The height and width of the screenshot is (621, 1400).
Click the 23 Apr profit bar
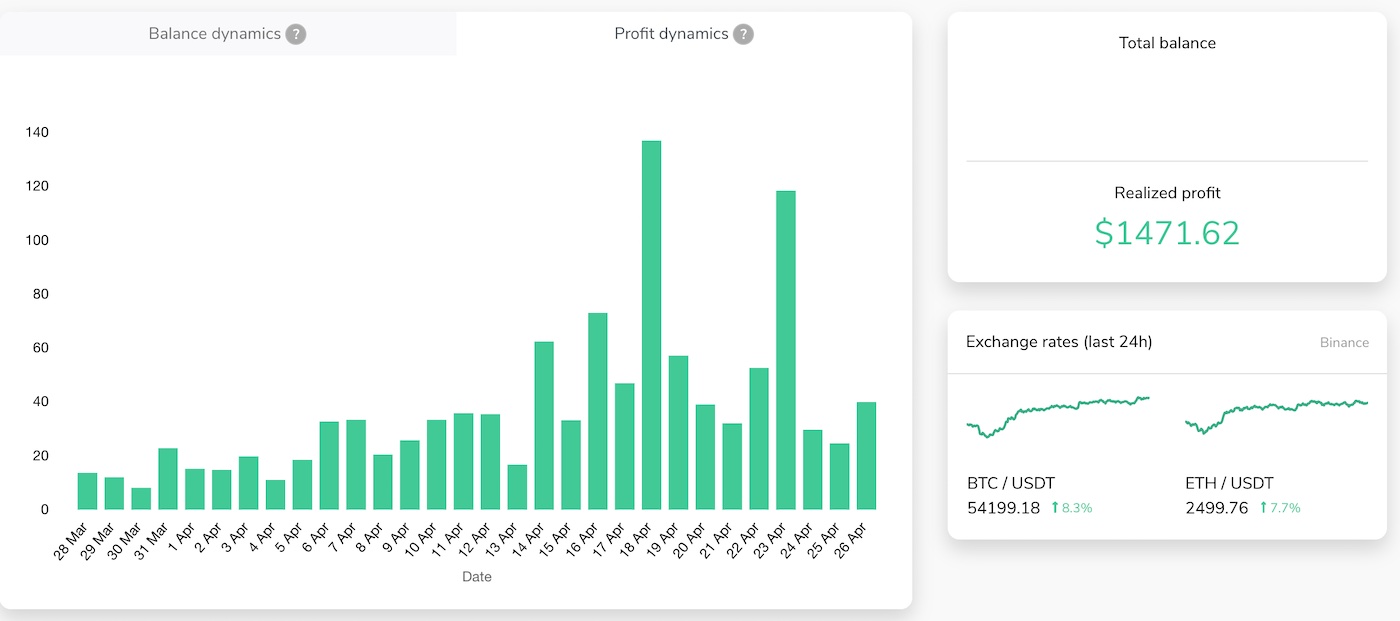tap(786, 350)
